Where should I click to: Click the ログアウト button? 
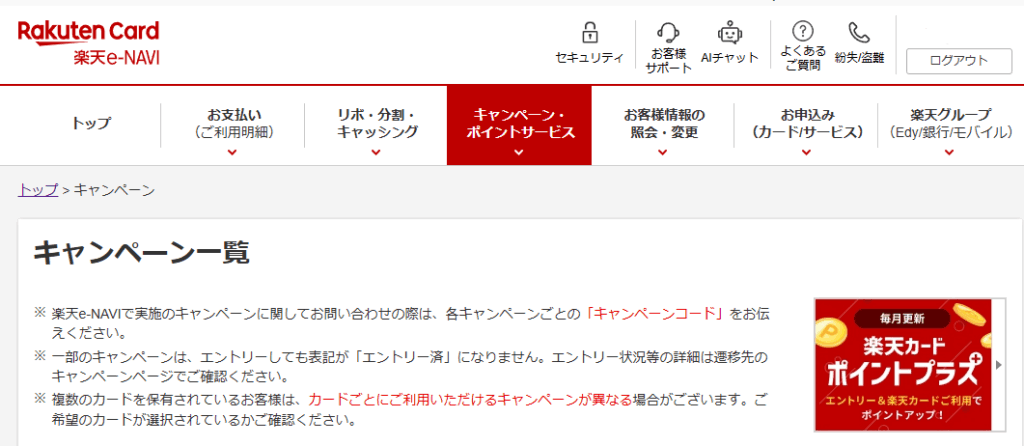(x=959, y=61)
